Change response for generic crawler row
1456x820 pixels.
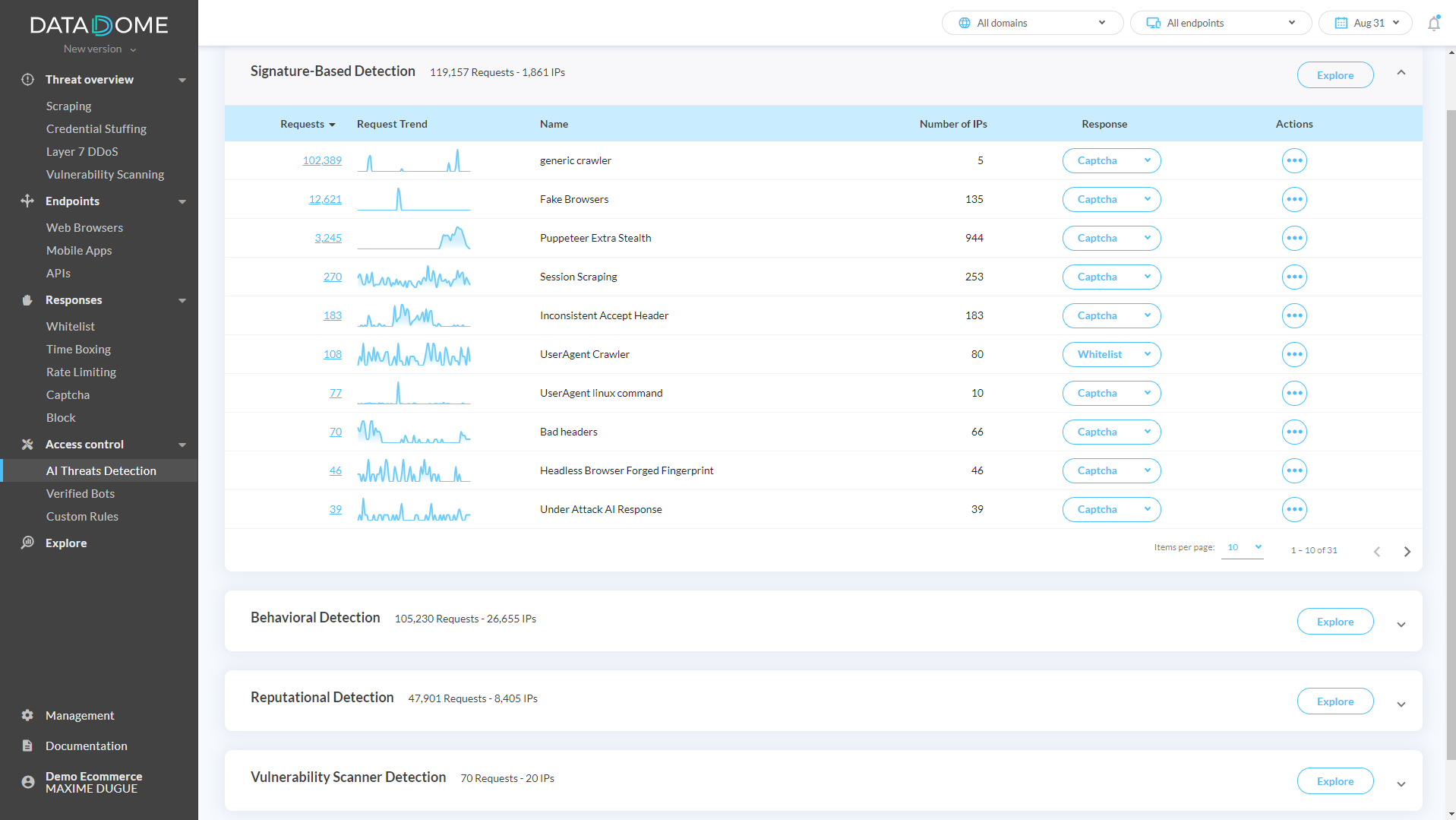pyautogui.click(x=1111, y=160)
